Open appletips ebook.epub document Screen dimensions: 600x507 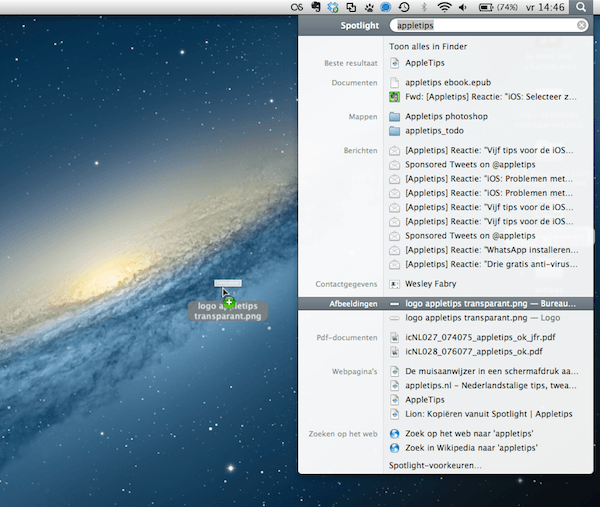[x=448, y=82]
